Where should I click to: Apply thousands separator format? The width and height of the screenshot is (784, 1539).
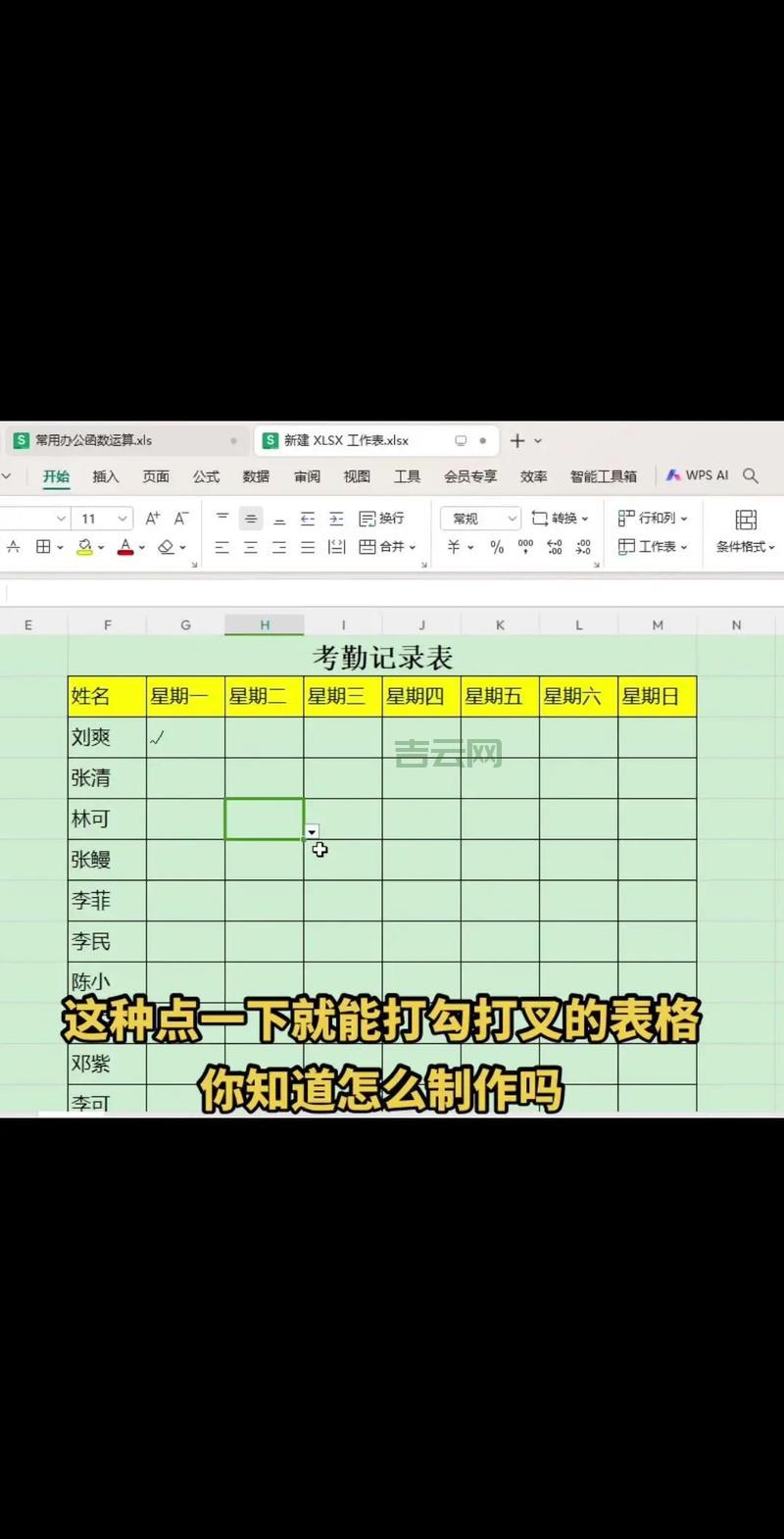point(526,547)
